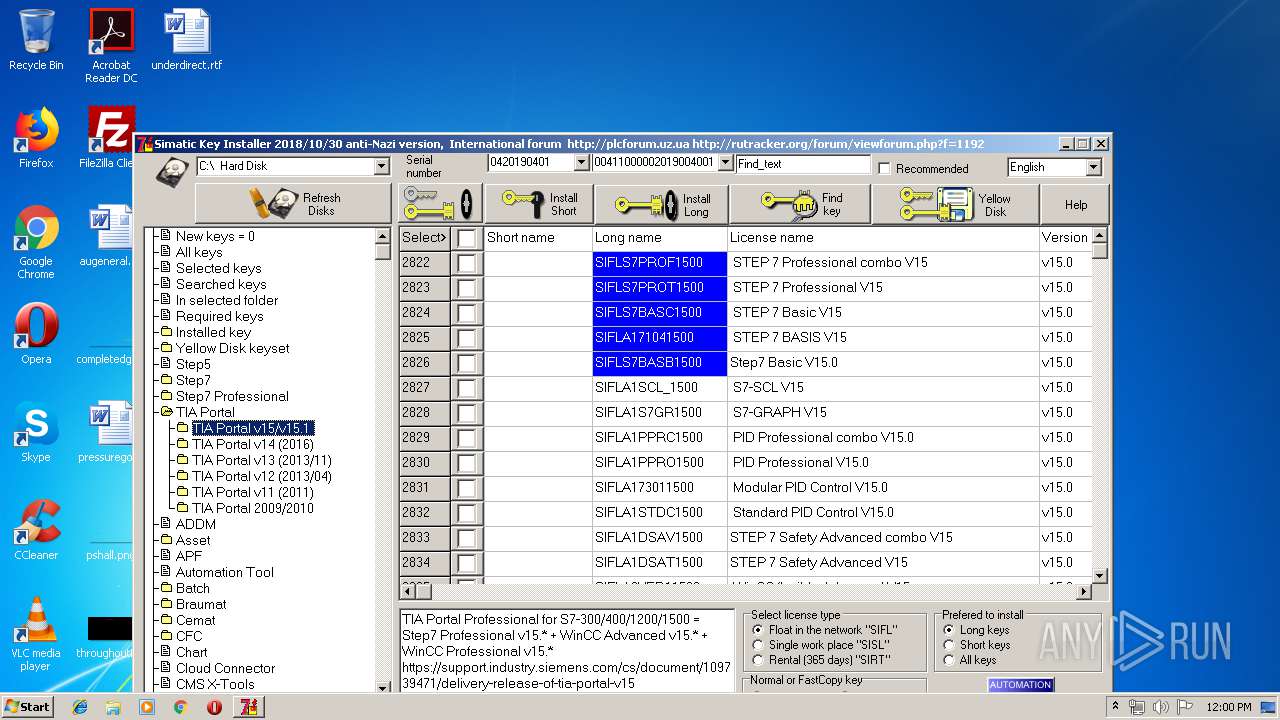This screenshot has width=1280, height=720.
Task: Click the Find key button
Action: (800, 204)
